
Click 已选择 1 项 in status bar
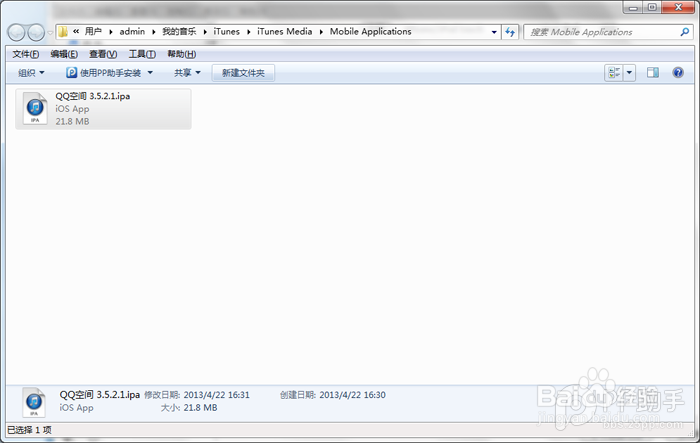point(29,430)
